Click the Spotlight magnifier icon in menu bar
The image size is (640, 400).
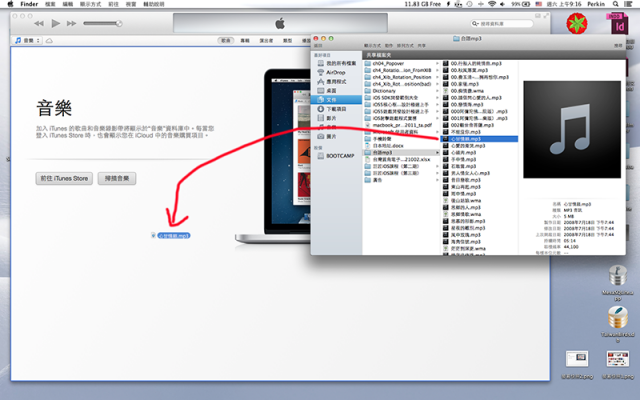pos(616,4)
